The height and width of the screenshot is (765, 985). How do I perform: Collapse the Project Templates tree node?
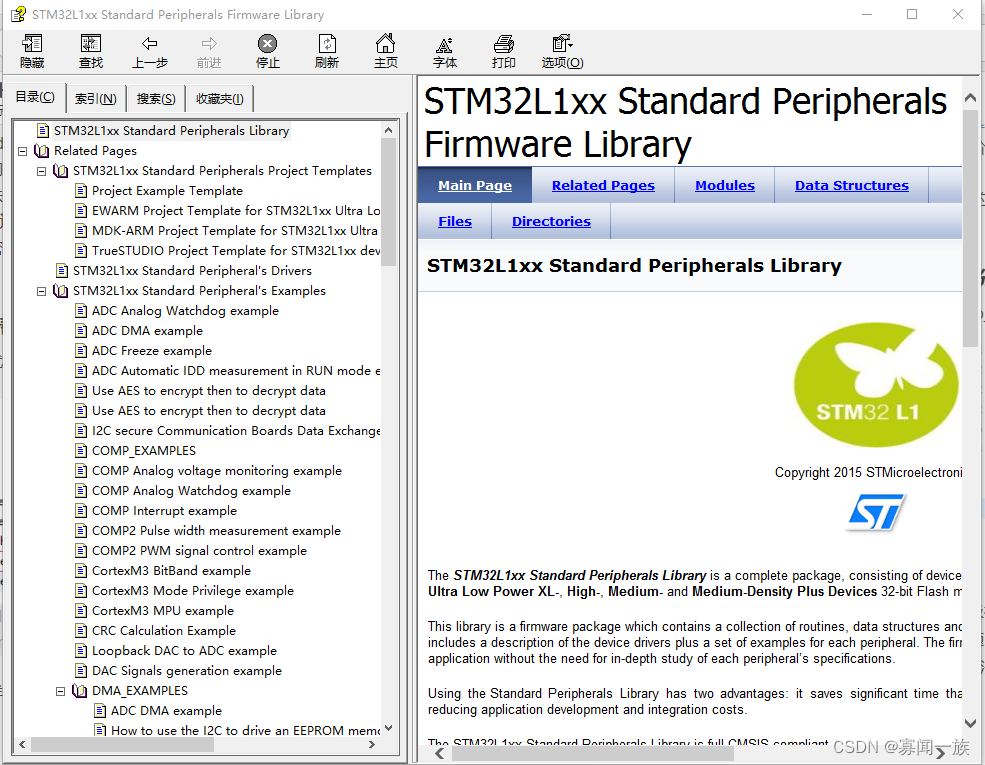[x=41, y=171]
